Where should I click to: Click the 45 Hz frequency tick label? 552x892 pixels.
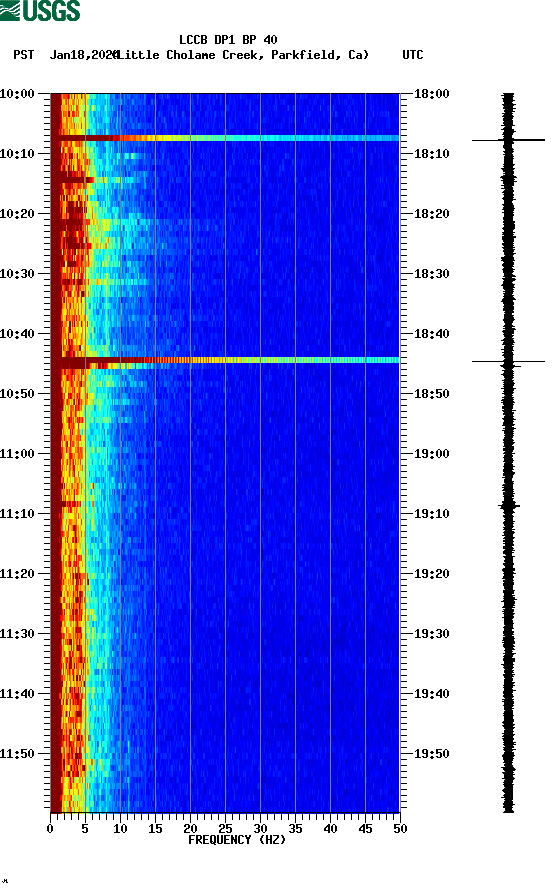365,829
